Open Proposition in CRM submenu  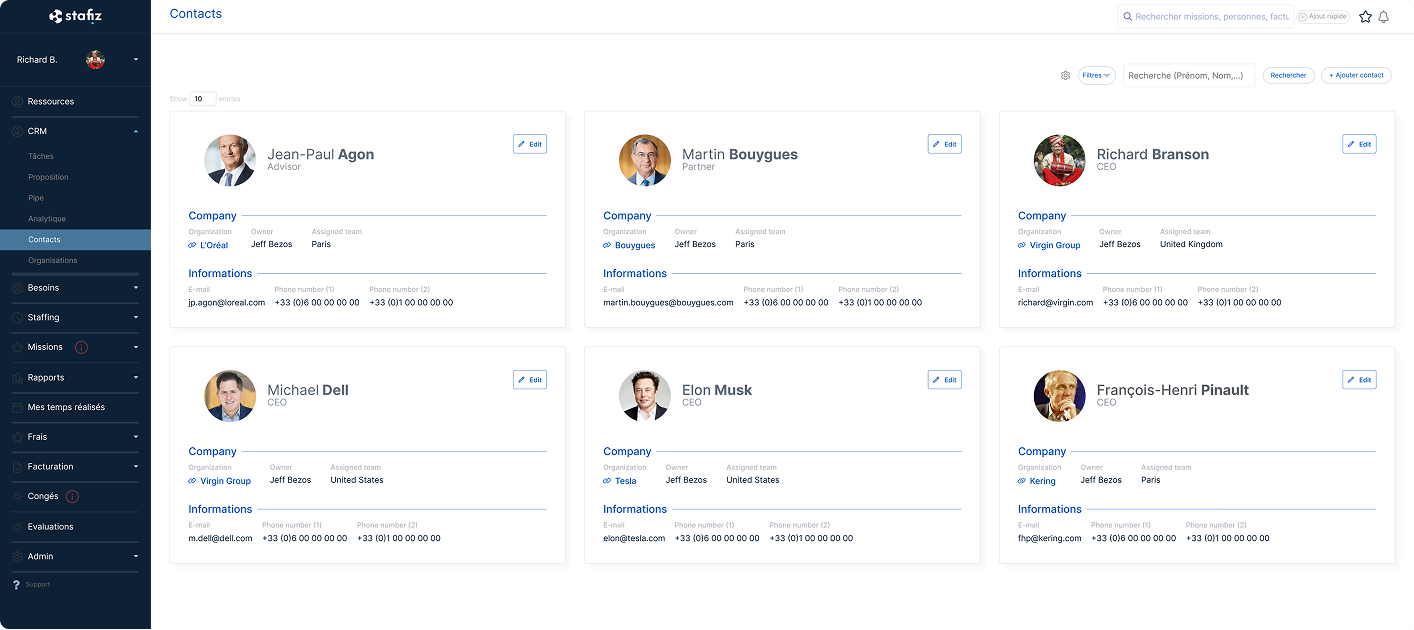[48, 178]
